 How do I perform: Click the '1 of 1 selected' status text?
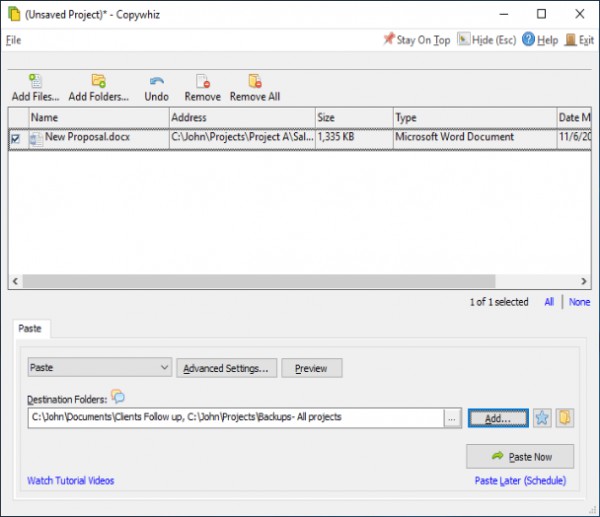[x=499, y=302]
